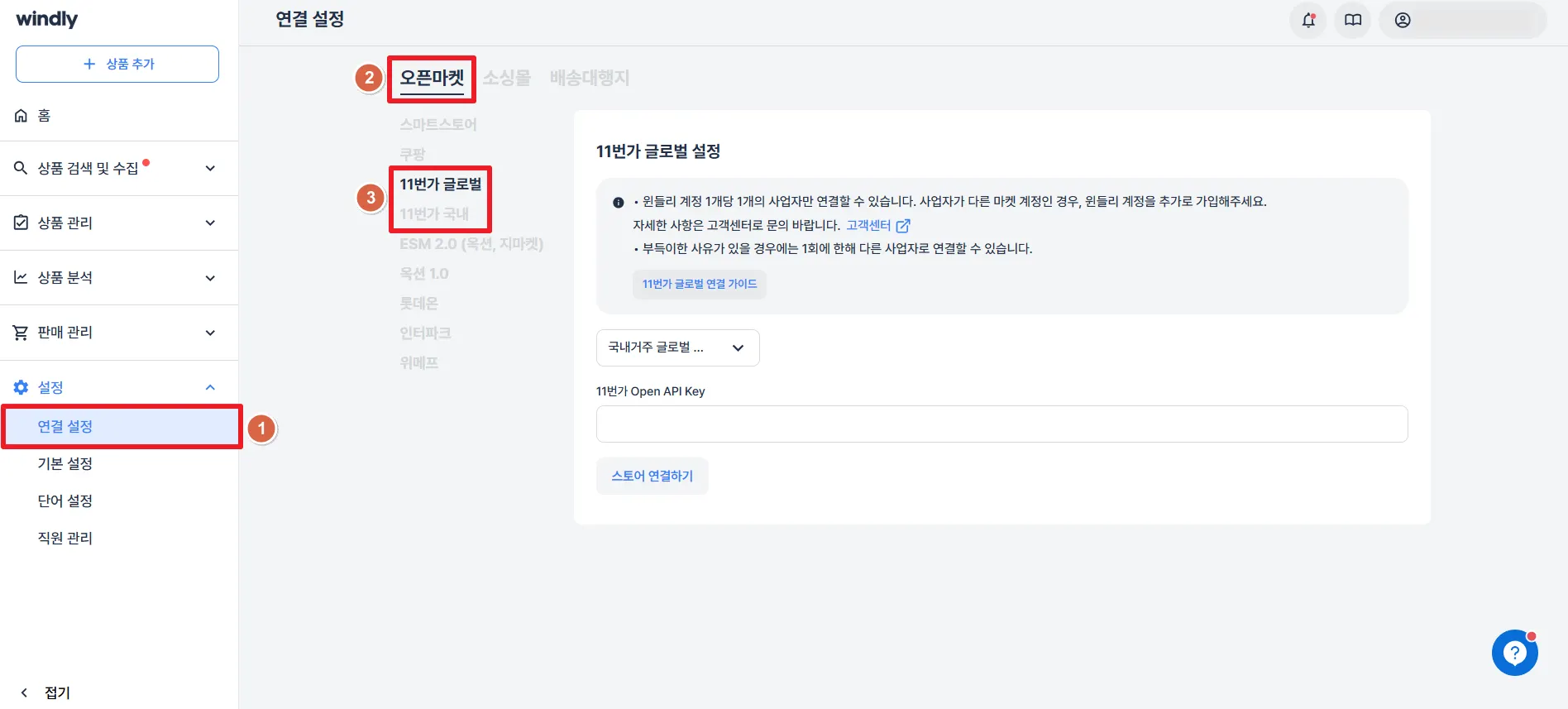Click the gear icon for 설정
1568x709 pixels.
pos(22,387)
